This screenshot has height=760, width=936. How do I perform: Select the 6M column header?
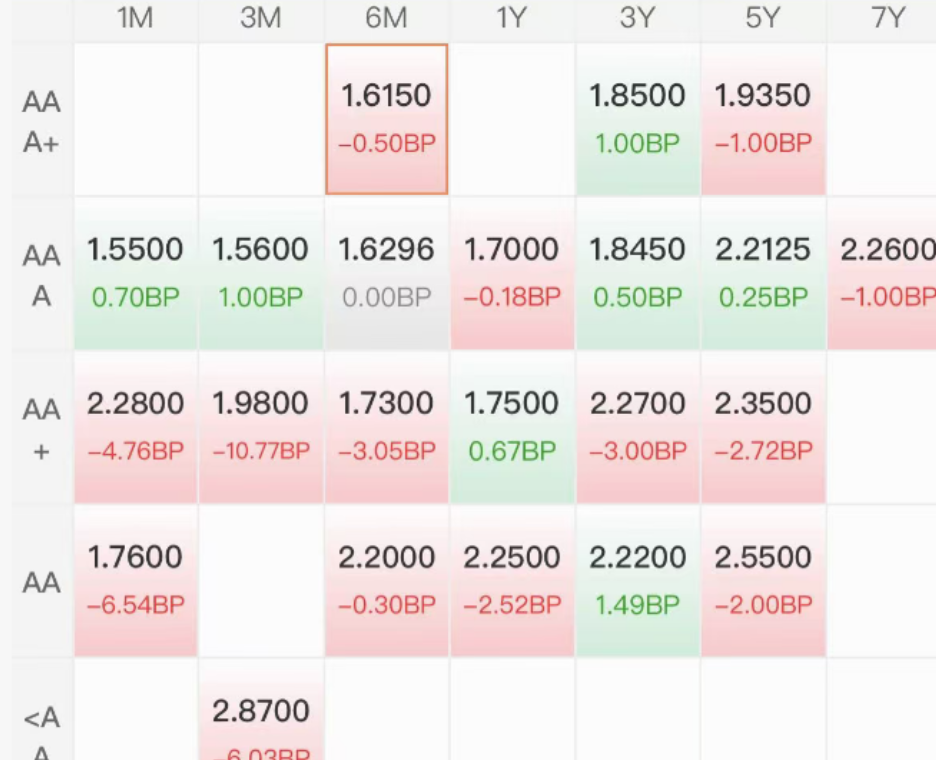click(x=387, y=18)
